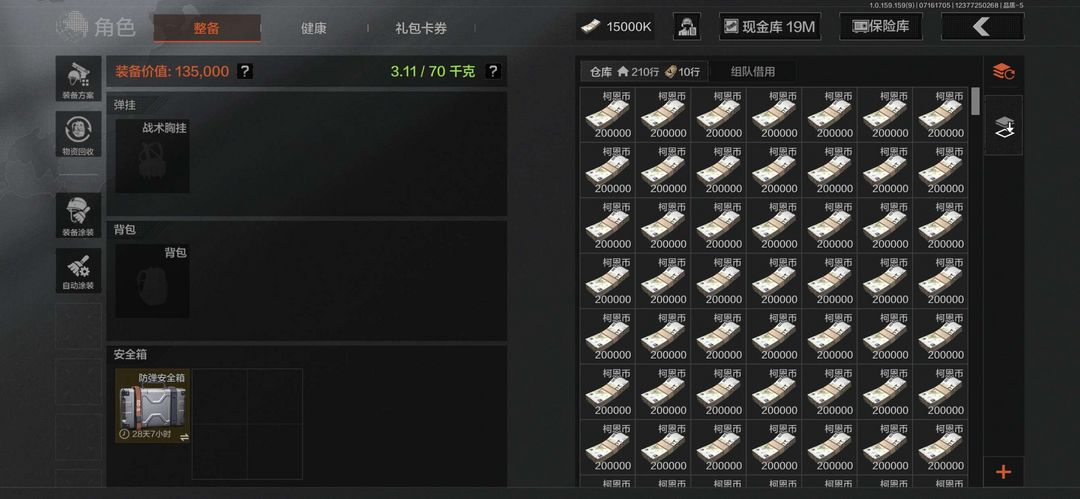Open the 装备方案 loadout preset icon
The image size is (1080, 499).
[x=79, y=79]
